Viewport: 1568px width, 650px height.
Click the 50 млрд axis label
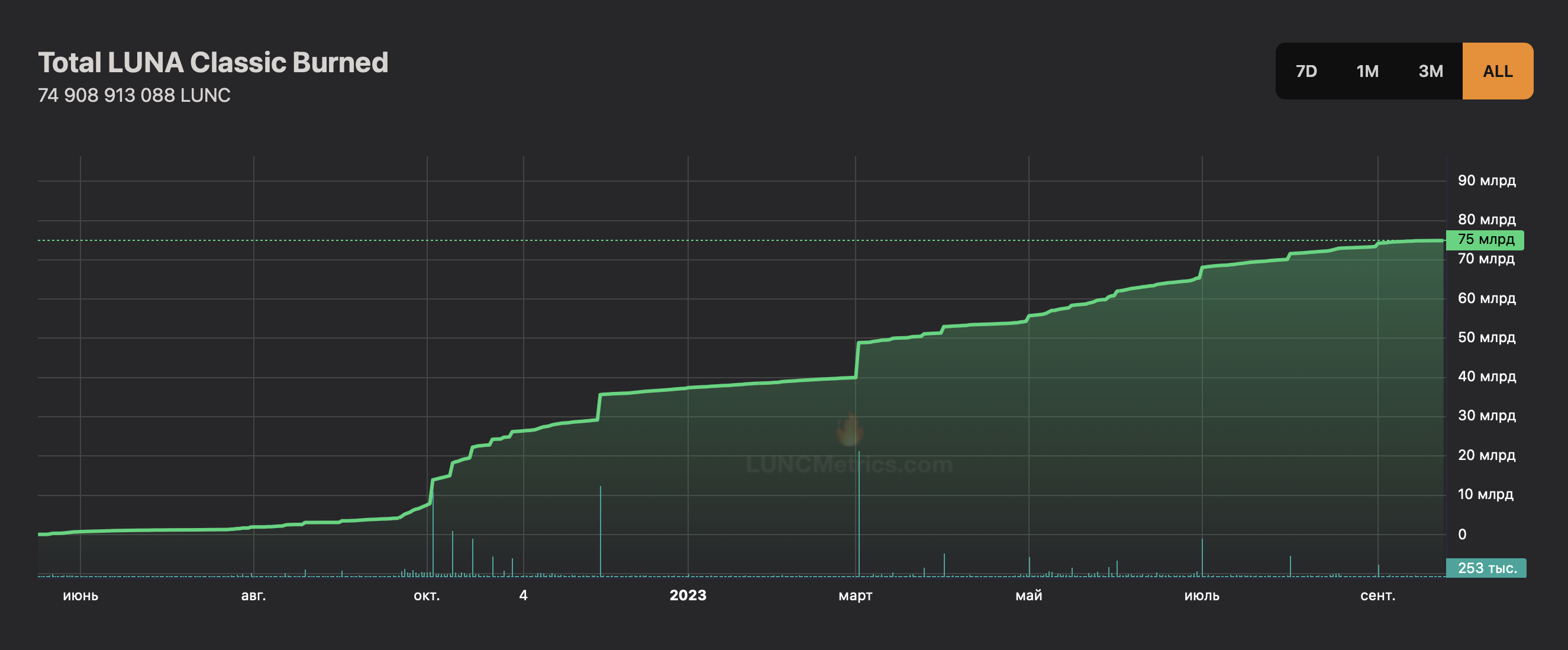tap(1486, 337)
